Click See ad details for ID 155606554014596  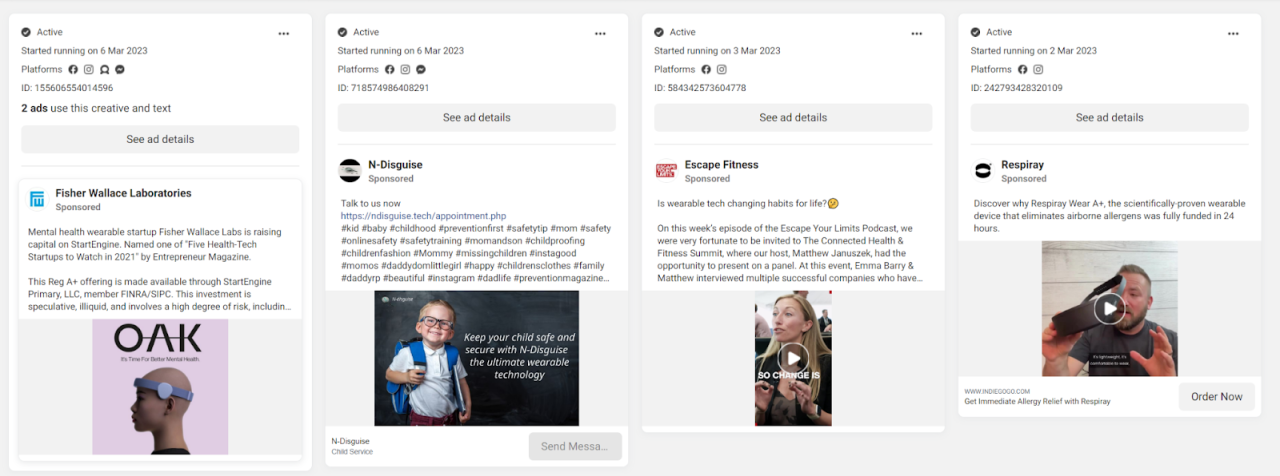[x=160, y=139]
